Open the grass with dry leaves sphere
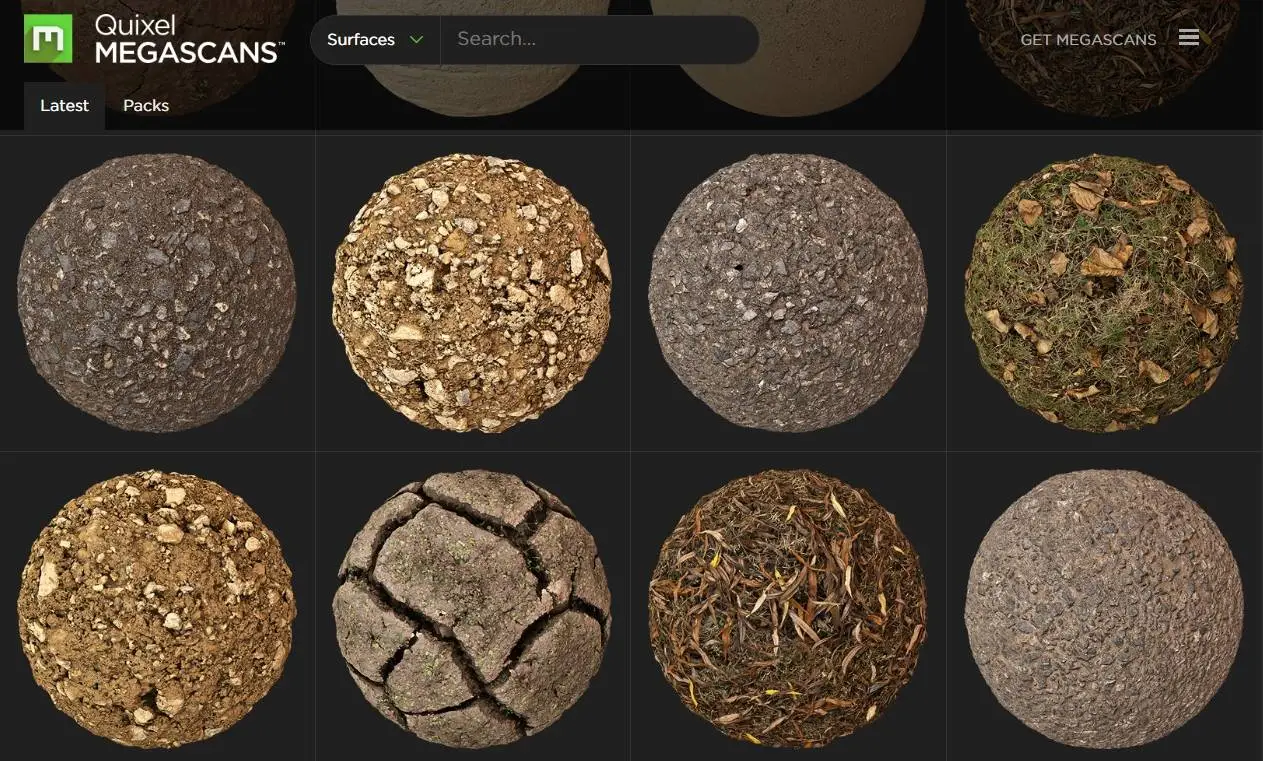Image resolution: width=1263 pixels, height=761 pixels. coord(1104,293)
